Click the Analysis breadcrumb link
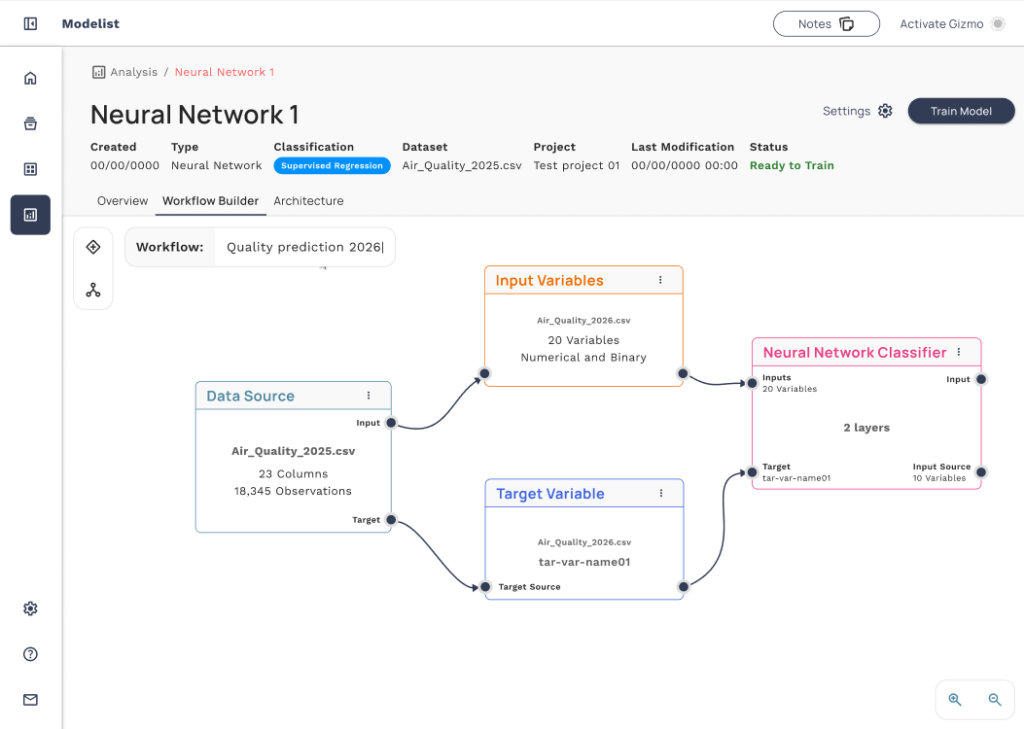1024x729 pixels. coord(133,72)
